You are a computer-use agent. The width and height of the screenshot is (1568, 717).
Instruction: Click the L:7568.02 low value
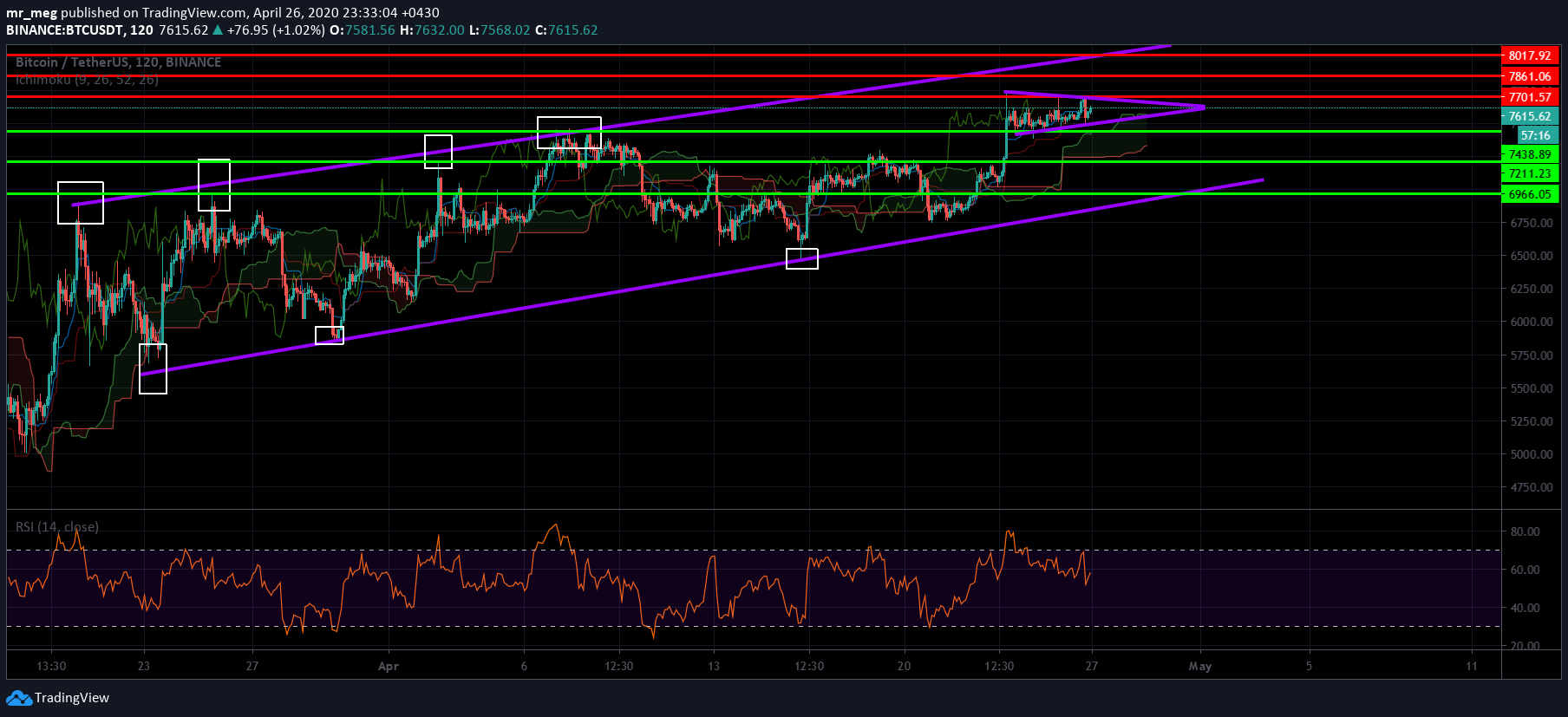point(500,30)
